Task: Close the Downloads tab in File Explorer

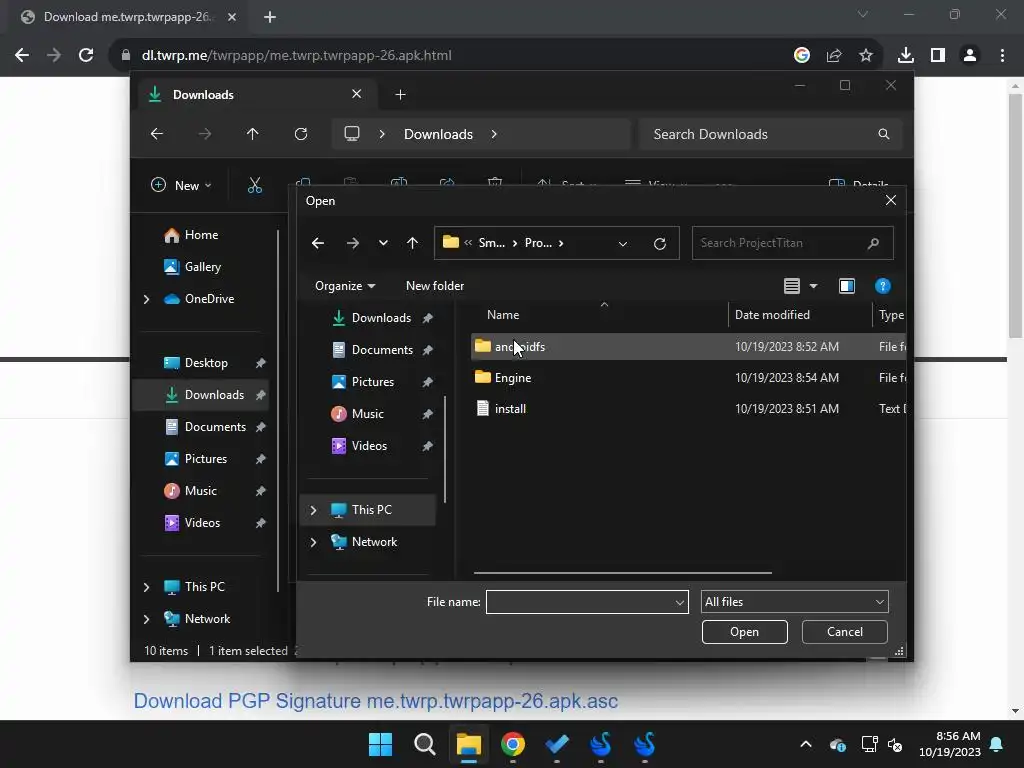Action: pyautogui.click(x=357, y=95)
